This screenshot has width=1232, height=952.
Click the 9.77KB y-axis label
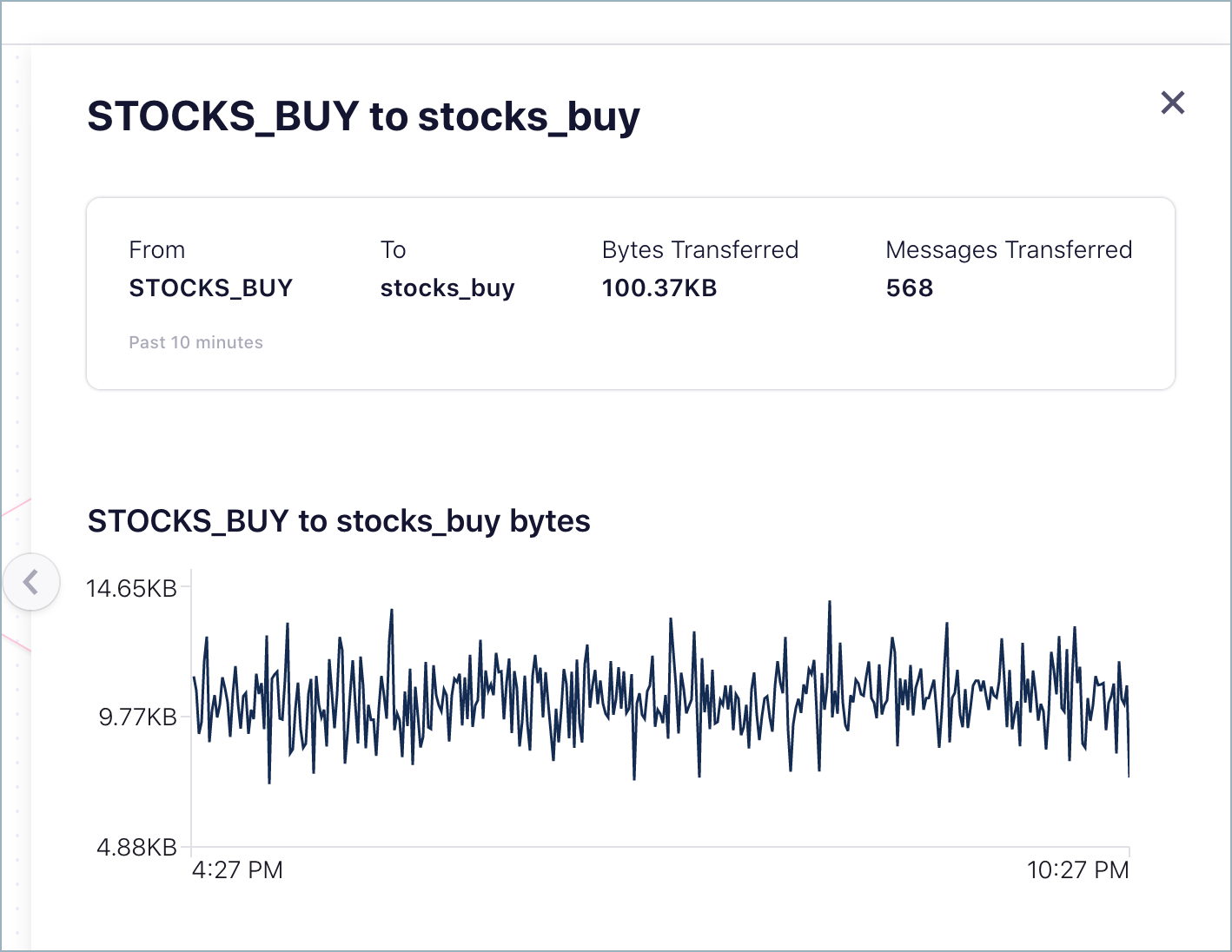[137, 717]
